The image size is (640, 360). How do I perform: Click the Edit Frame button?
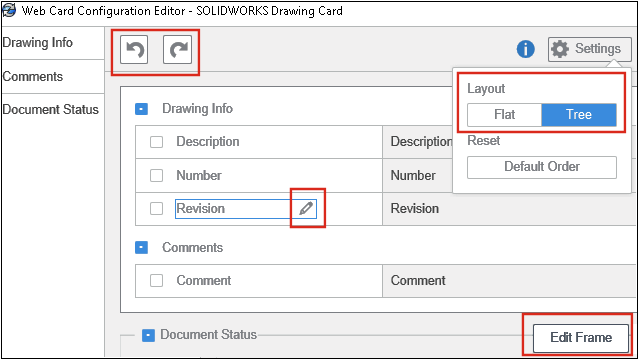(581, 338)
